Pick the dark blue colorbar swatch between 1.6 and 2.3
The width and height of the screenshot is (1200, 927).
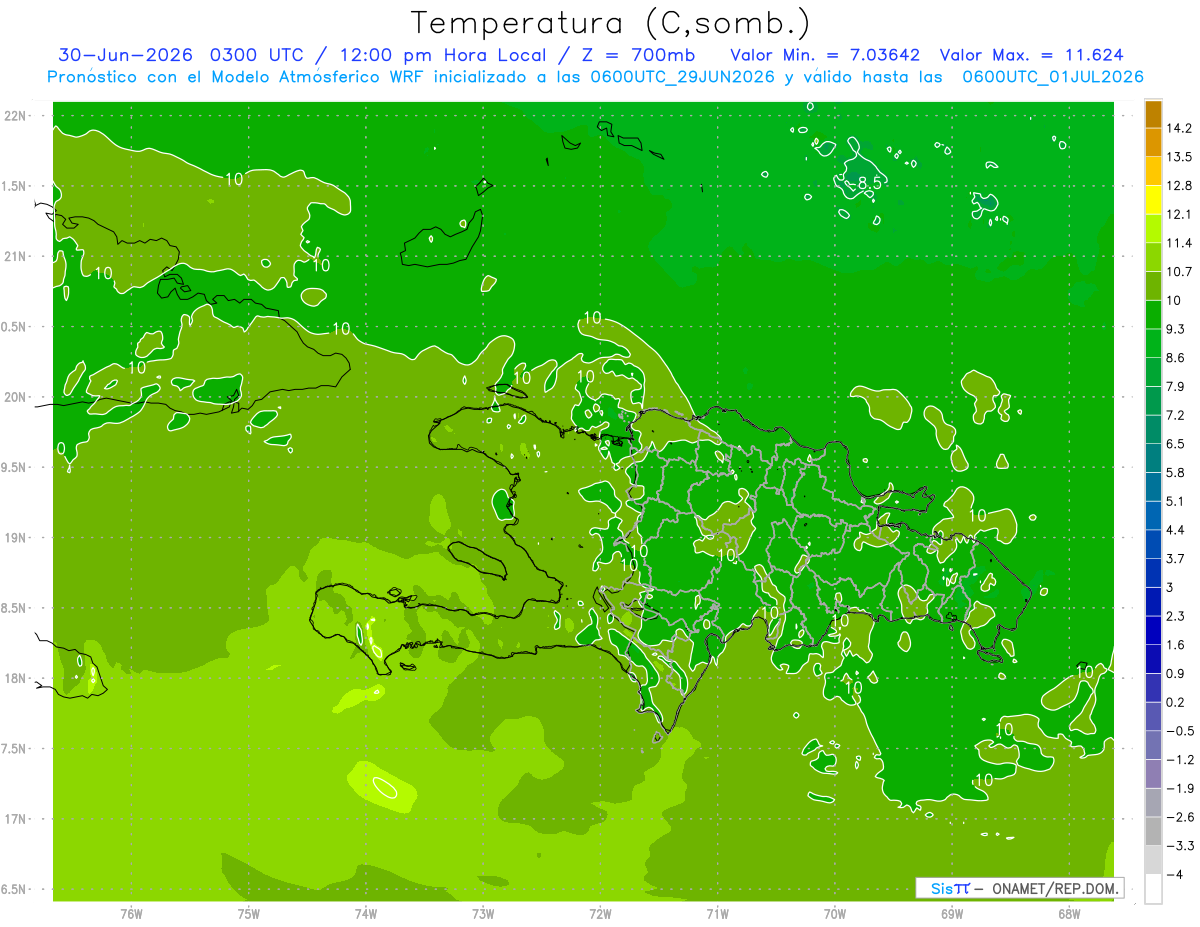[x=1153, y=630]
